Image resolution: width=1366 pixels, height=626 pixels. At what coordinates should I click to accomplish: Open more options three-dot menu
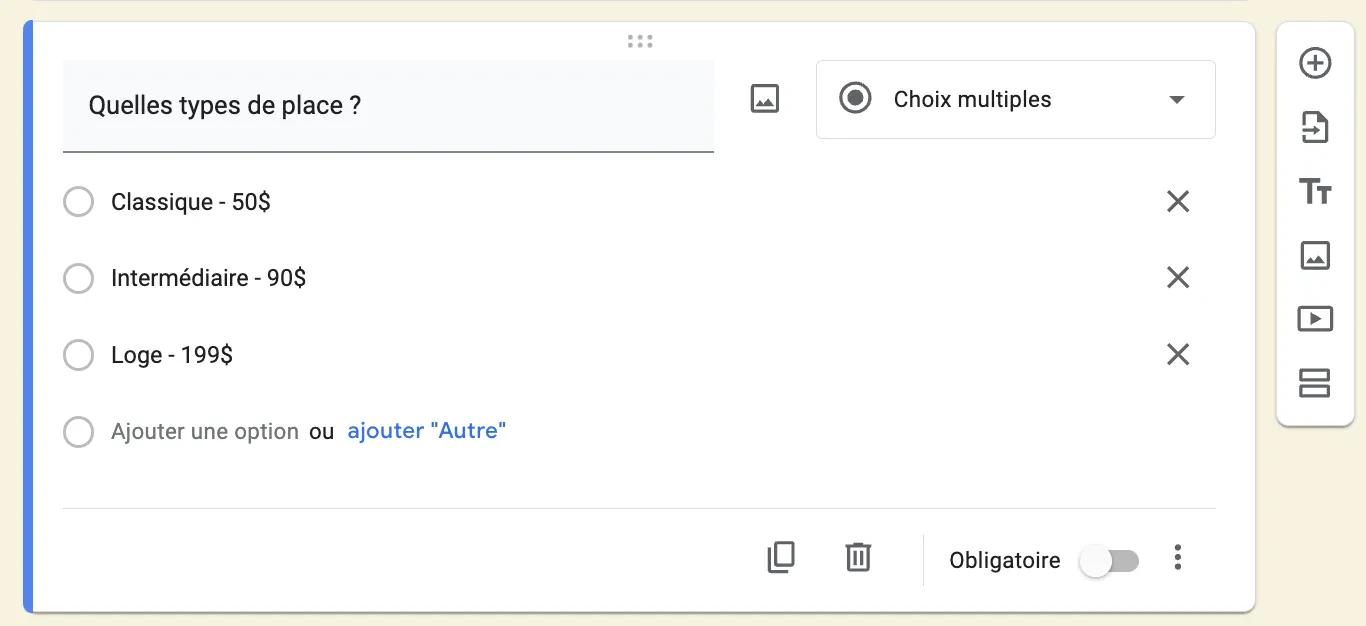pos(1178,558)
